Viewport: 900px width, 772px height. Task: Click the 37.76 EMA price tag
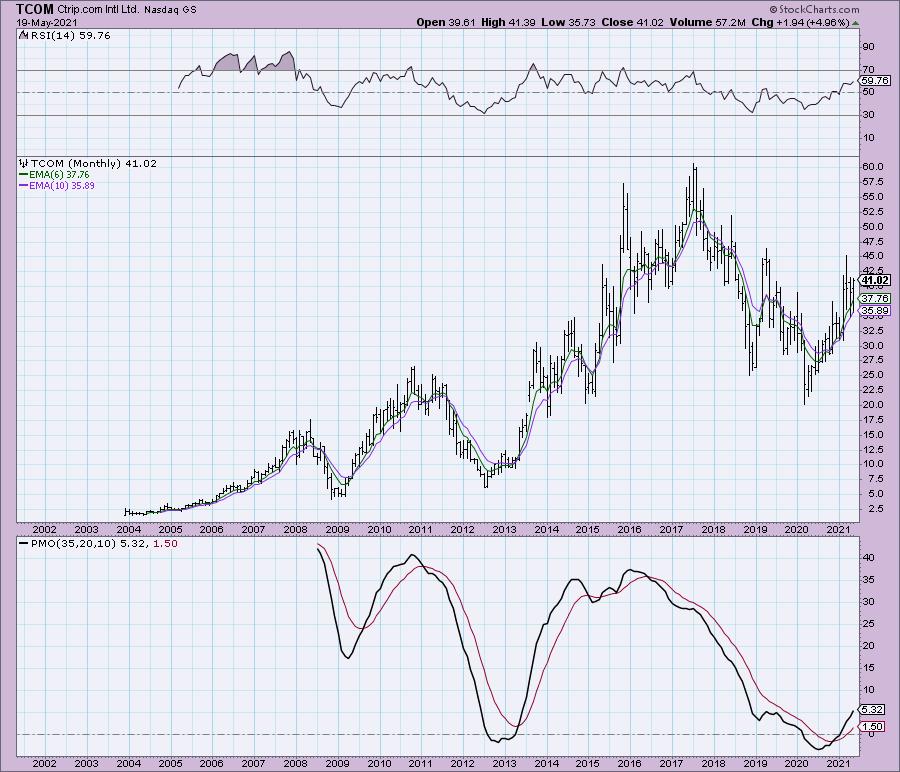pyautogui.click(x=875, y=298)
